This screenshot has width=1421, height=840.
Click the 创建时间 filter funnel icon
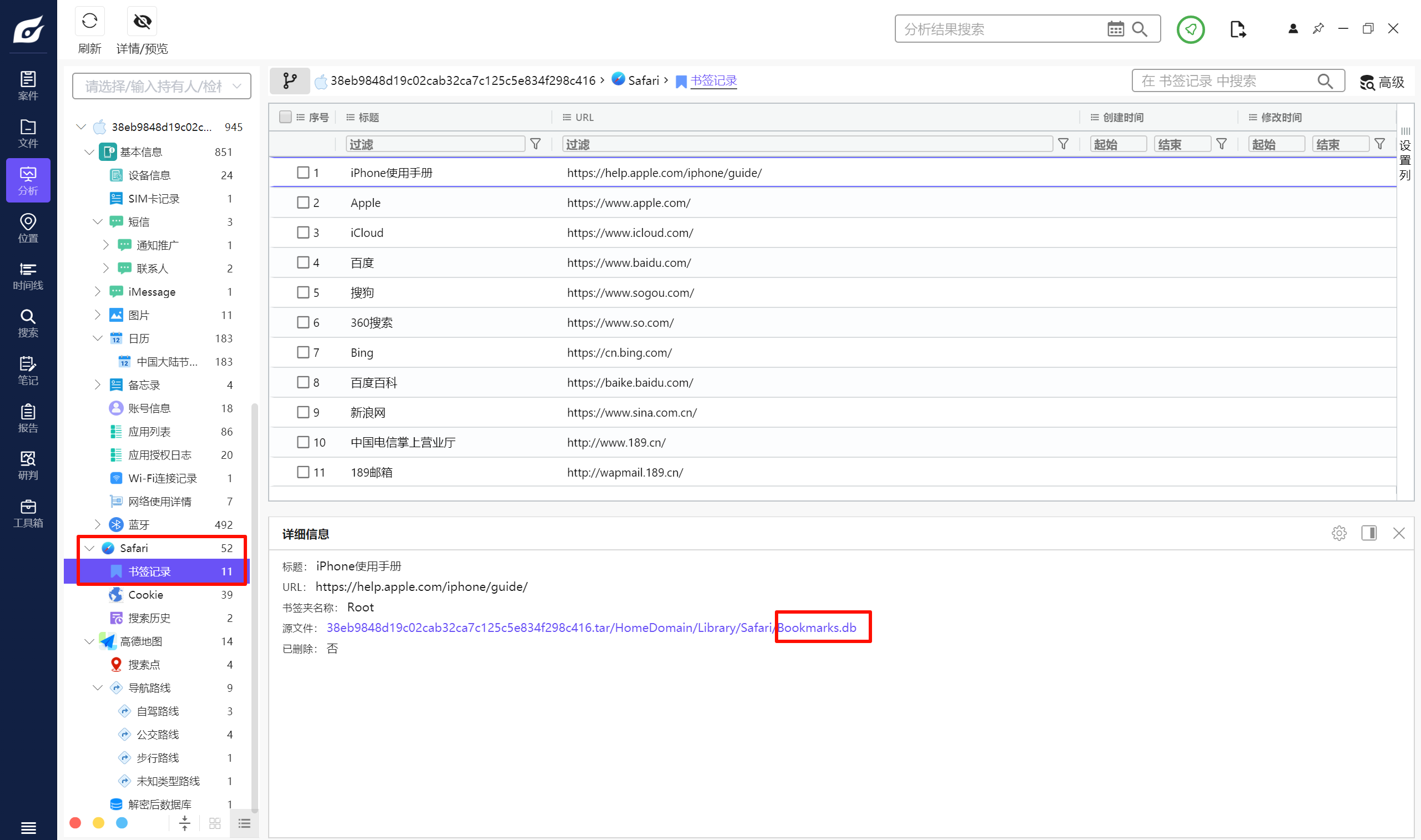(1222, 144)
